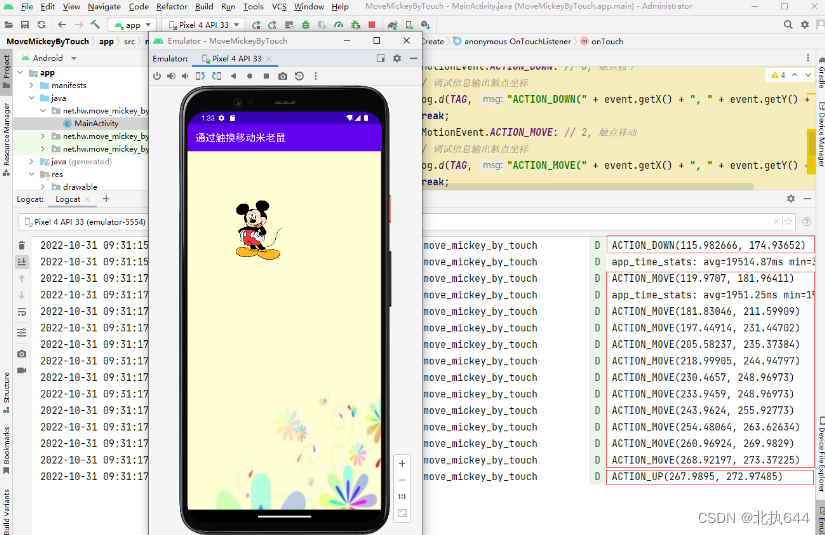Click emulator 1:1 actual size button
Screen dimensions: 825x535
[x=402, y=496]
